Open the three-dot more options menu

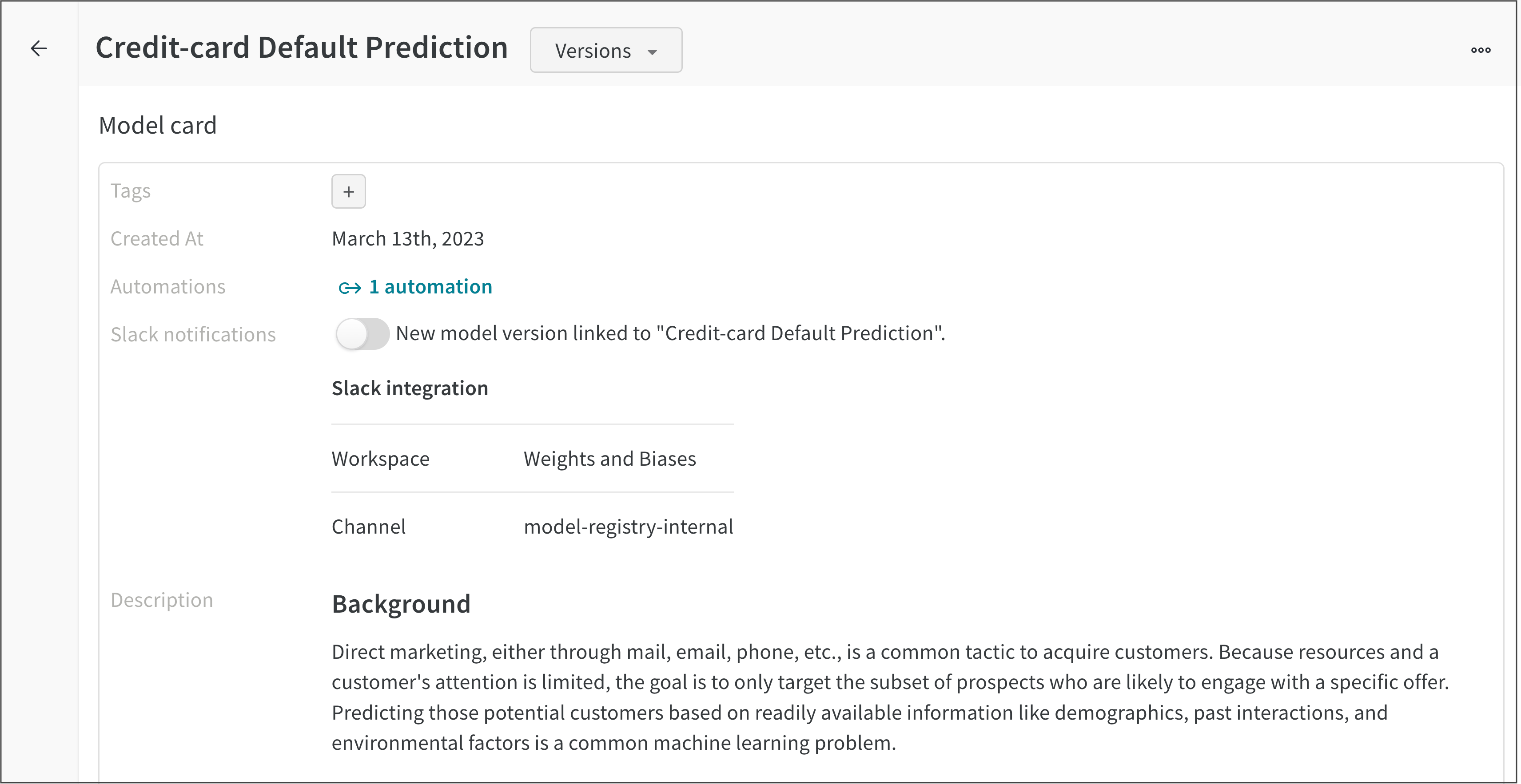coord(1480,50)
